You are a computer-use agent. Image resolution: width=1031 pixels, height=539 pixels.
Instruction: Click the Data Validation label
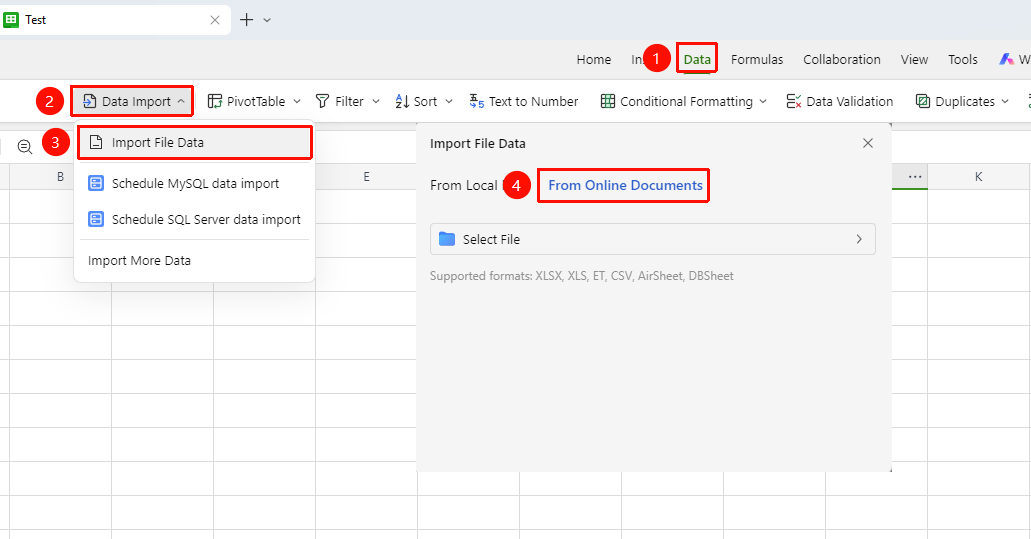(x=850, y=101)
